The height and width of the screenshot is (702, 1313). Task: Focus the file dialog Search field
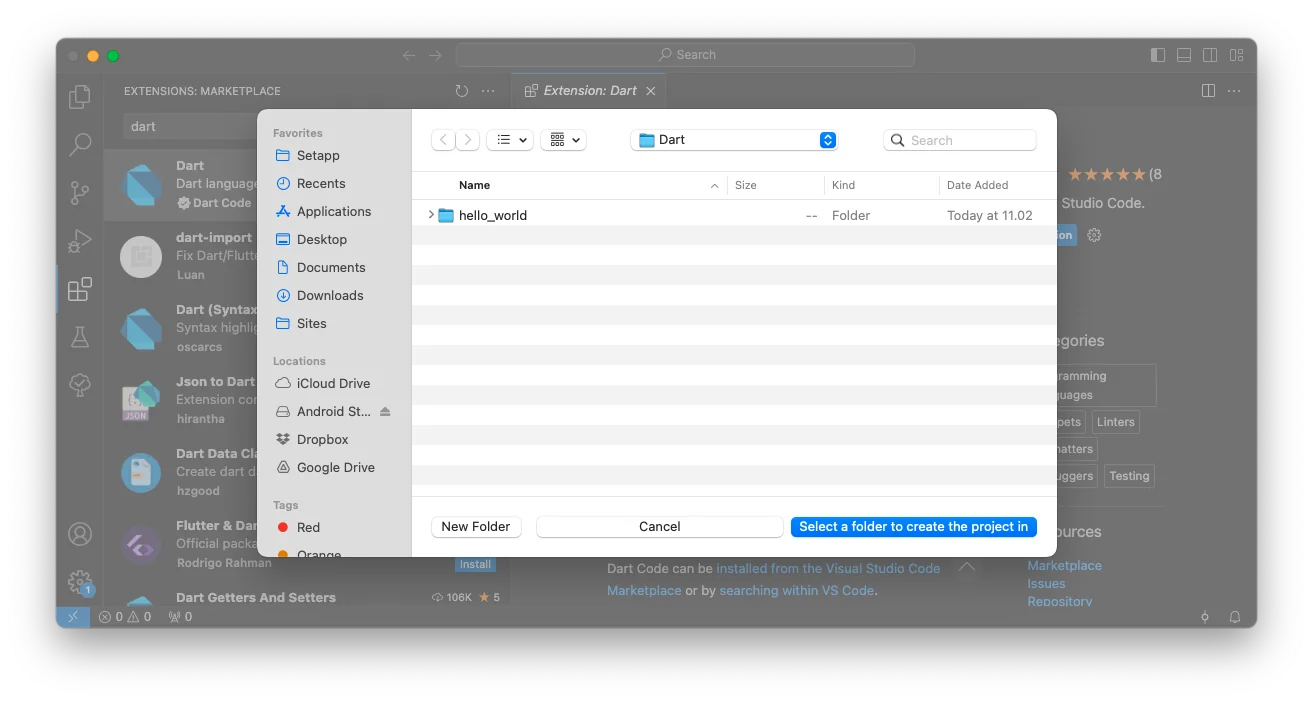tap(960, 141)
